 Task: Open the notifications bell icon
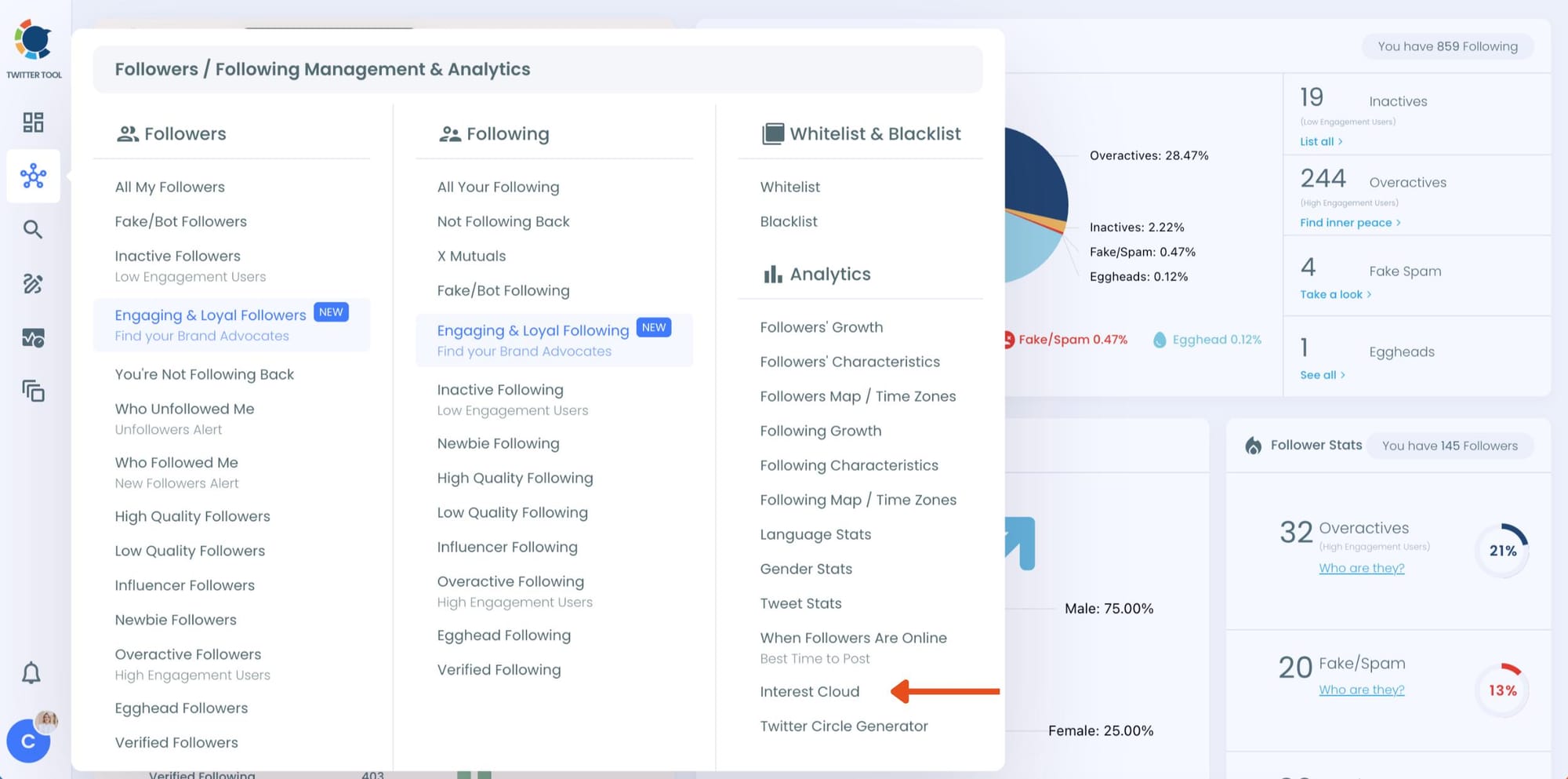[x=31, y=673]
